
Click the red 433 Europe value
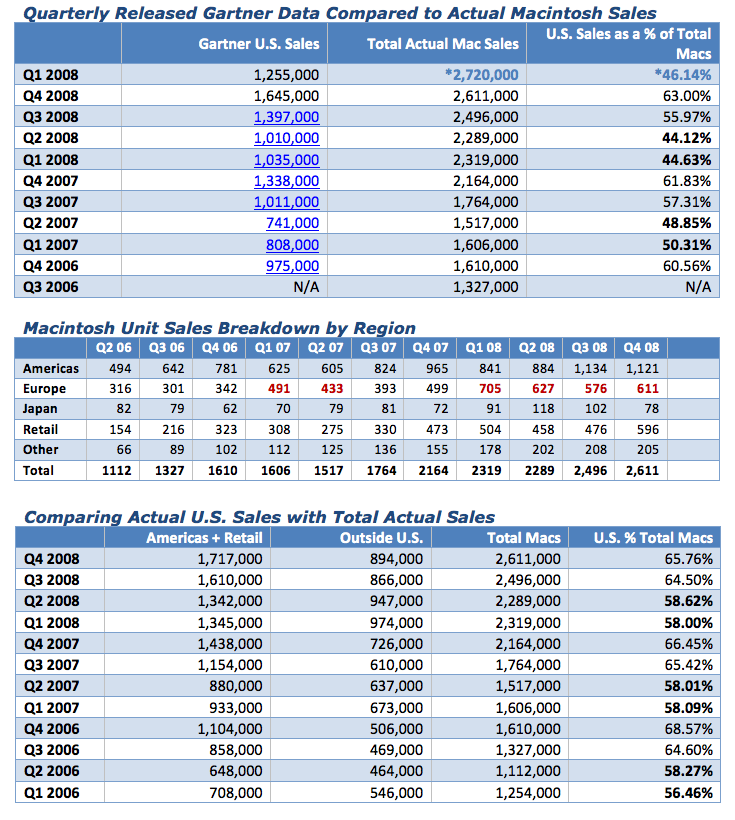(332, 389)
